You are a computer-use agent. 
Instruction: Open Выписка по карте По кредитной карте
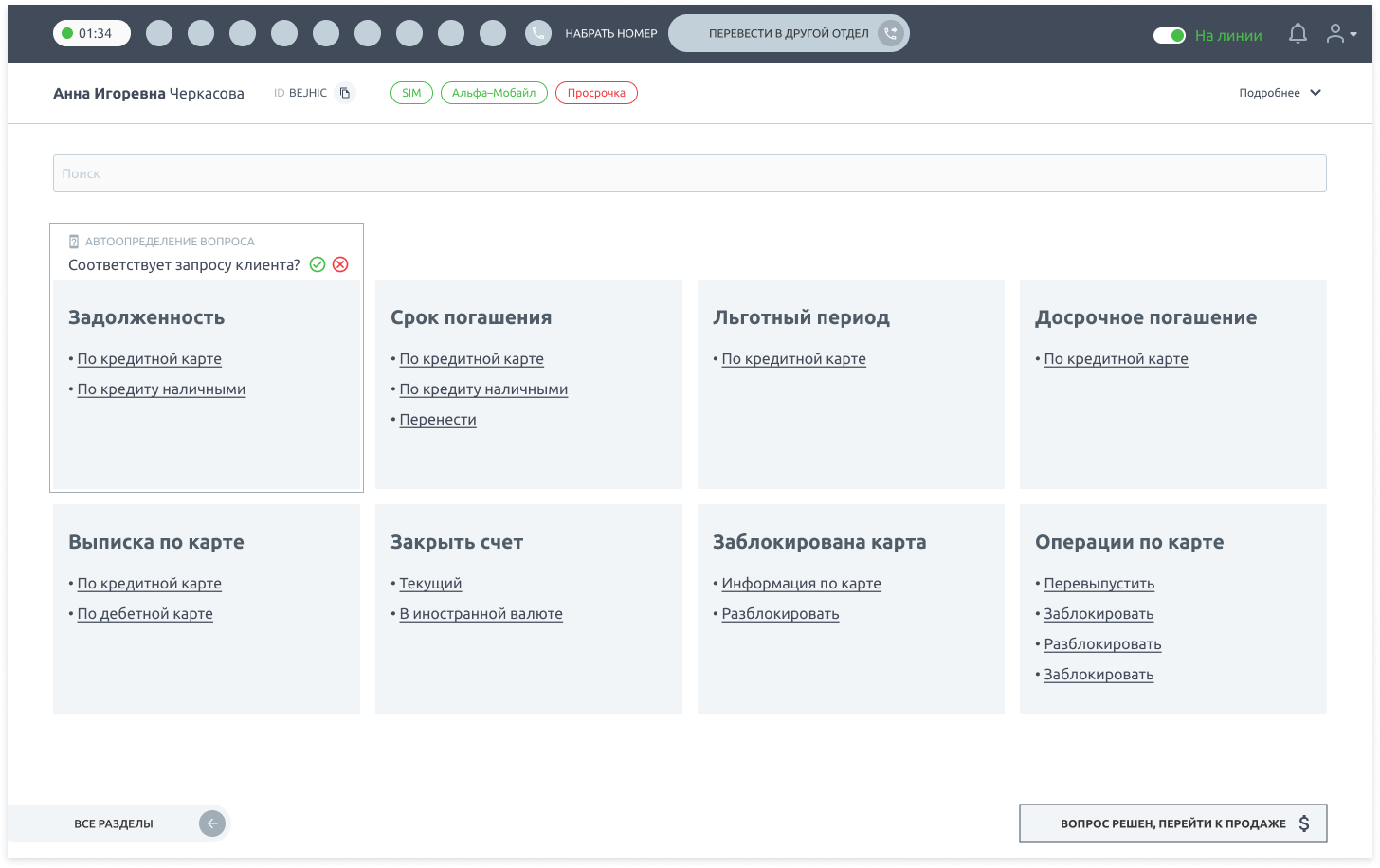(149, 584)
